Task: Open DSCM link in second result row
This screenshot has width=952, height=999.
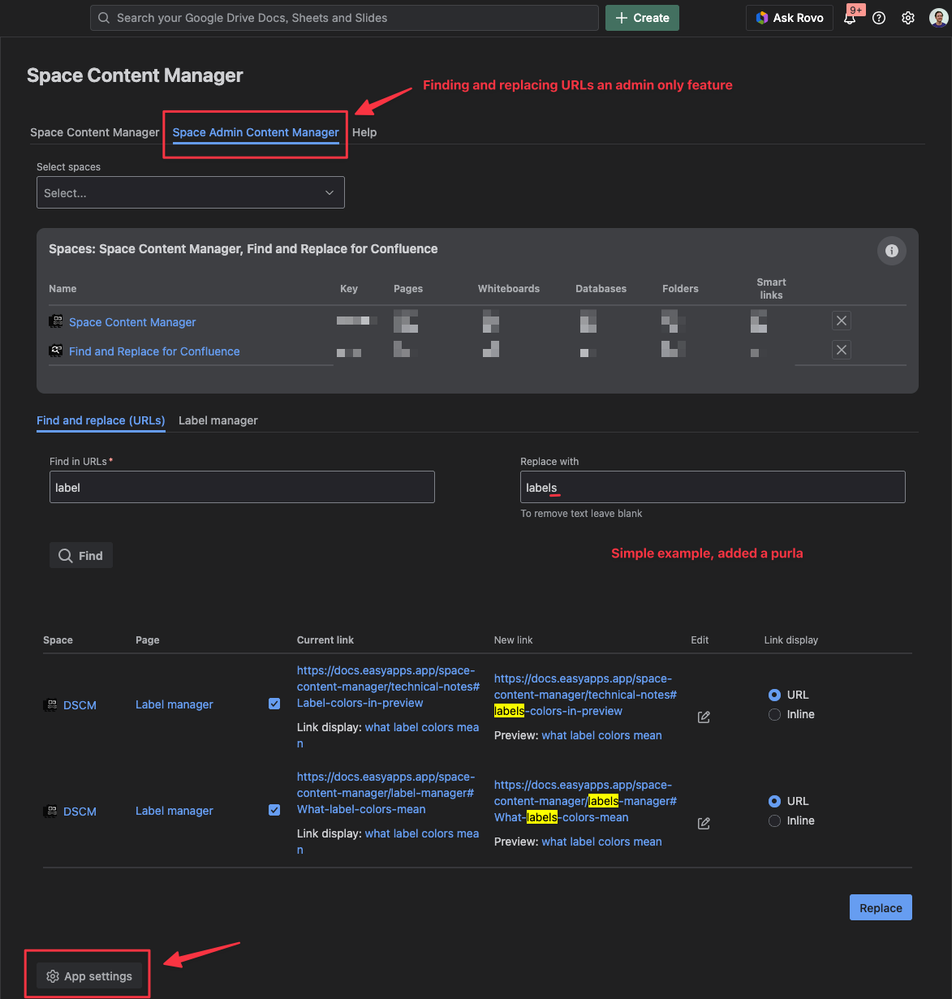Action: [80, 812]
